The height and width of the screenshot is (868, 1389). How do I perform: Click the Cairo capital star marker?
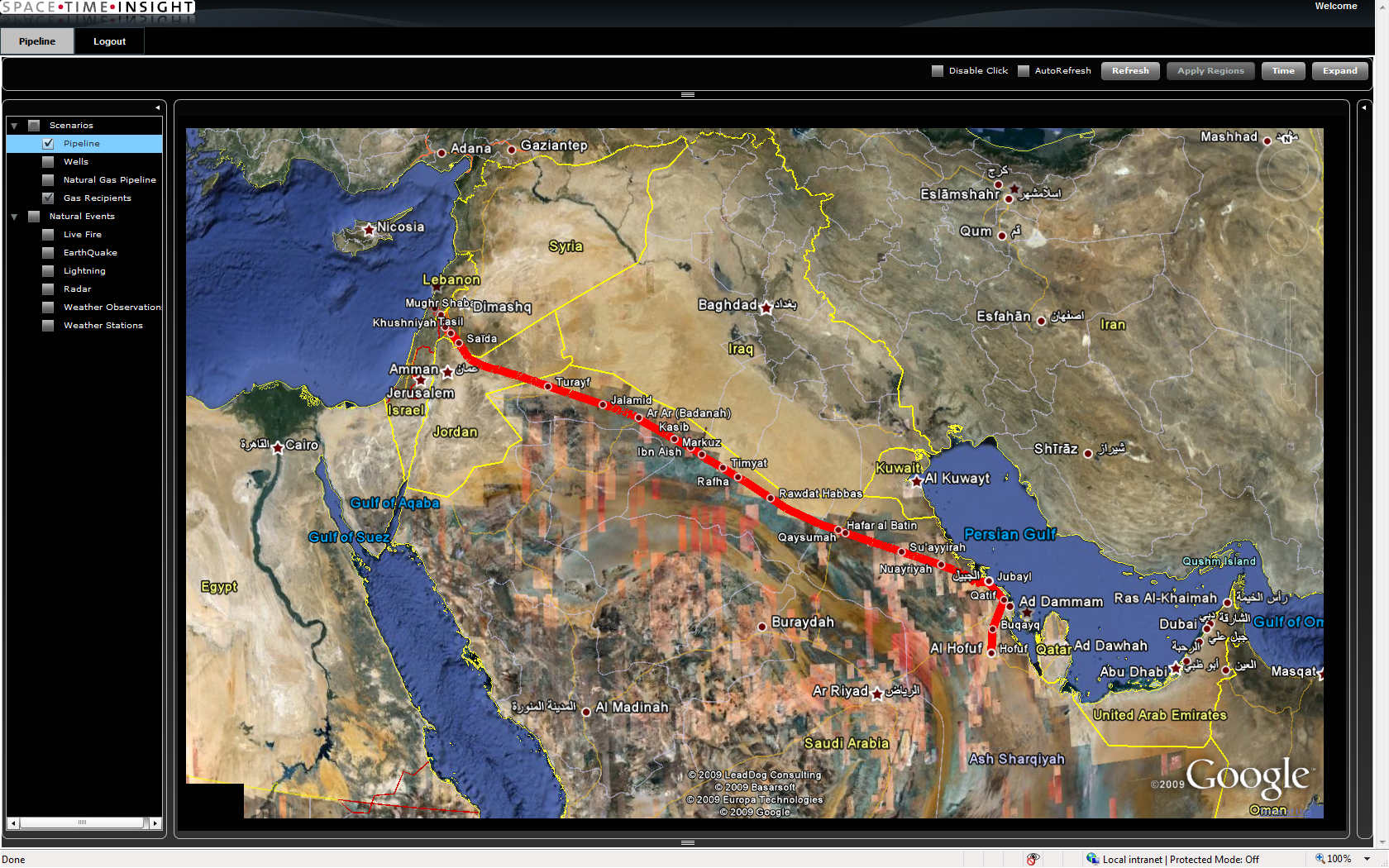click(x=278, y=447)
